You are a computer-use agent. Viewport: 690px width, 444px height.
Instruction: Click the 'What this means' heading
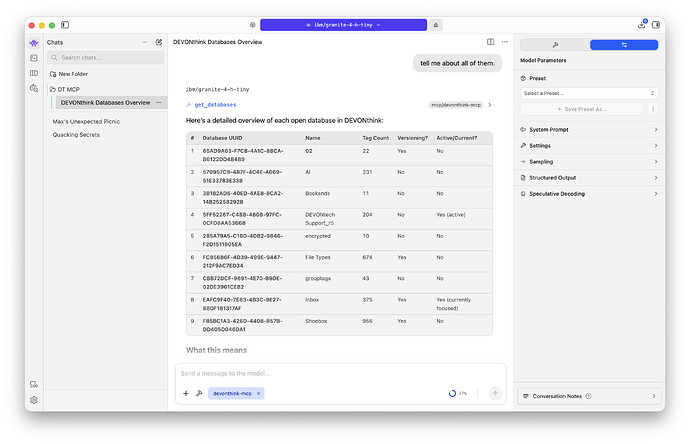click(216, 350)
